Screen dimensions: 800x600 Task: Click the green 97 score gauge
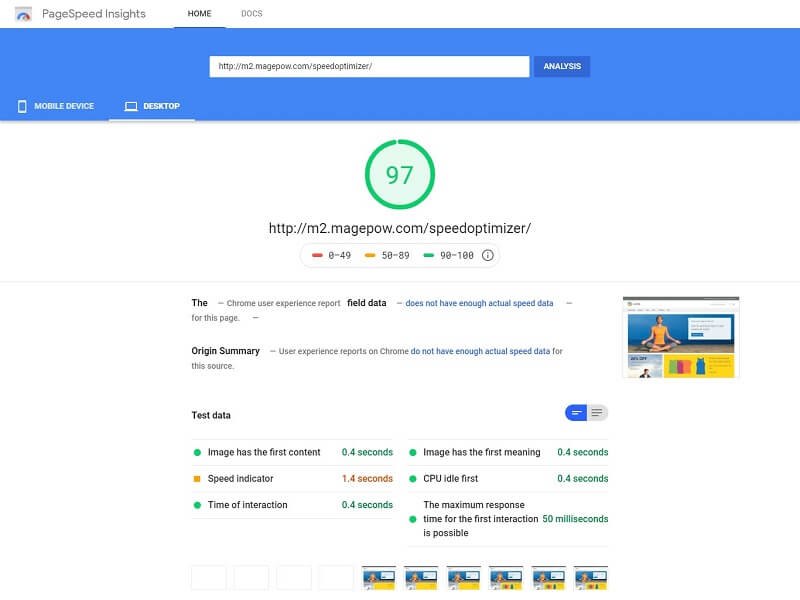(x=400, y=175)
